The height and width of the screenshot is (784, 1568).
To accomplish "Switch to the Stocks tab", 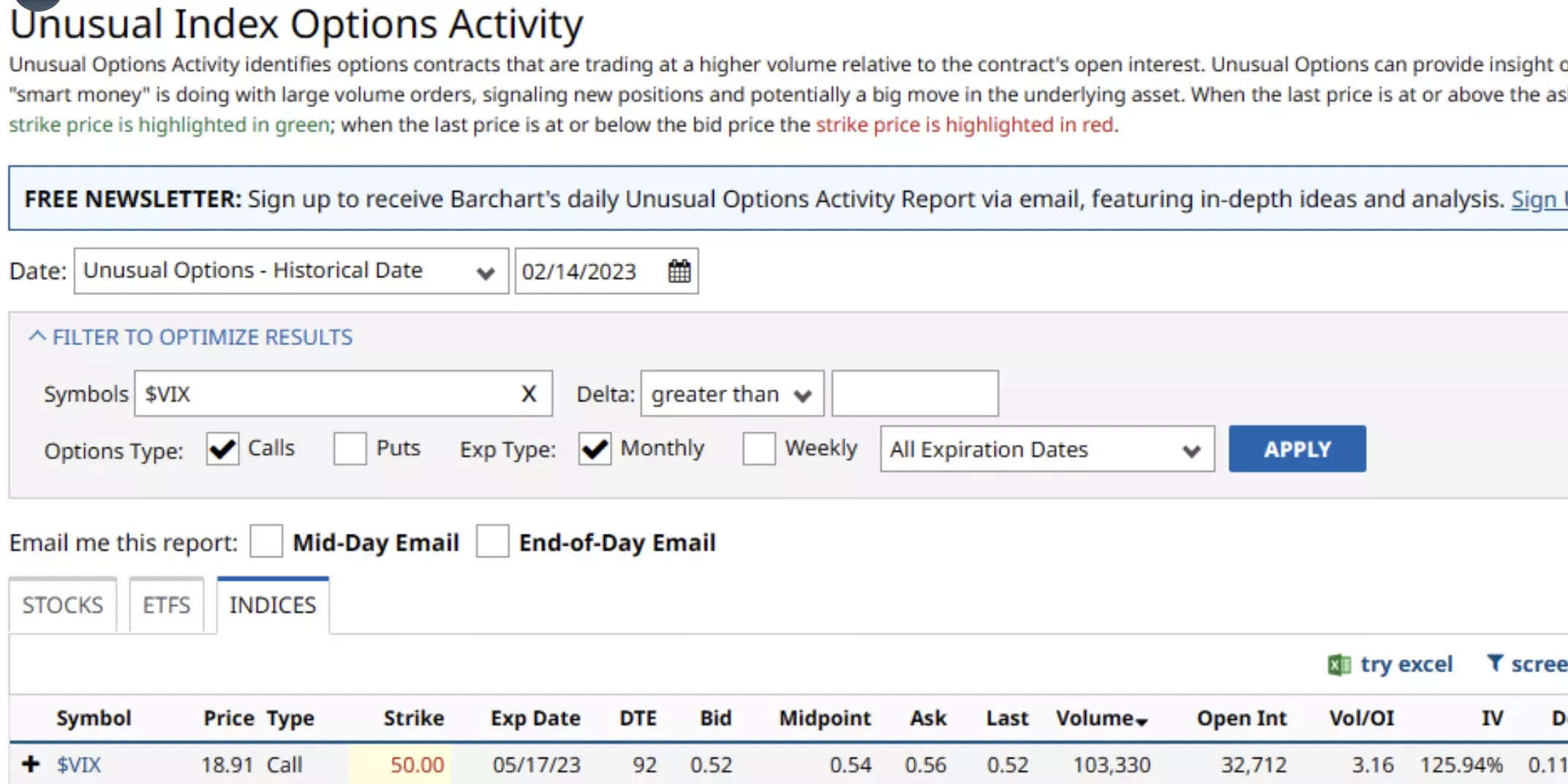I will (62, 605).
